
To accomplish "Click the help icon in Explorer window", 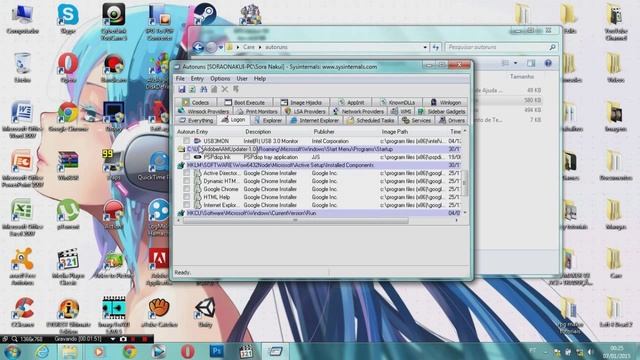I will (548, 63).
